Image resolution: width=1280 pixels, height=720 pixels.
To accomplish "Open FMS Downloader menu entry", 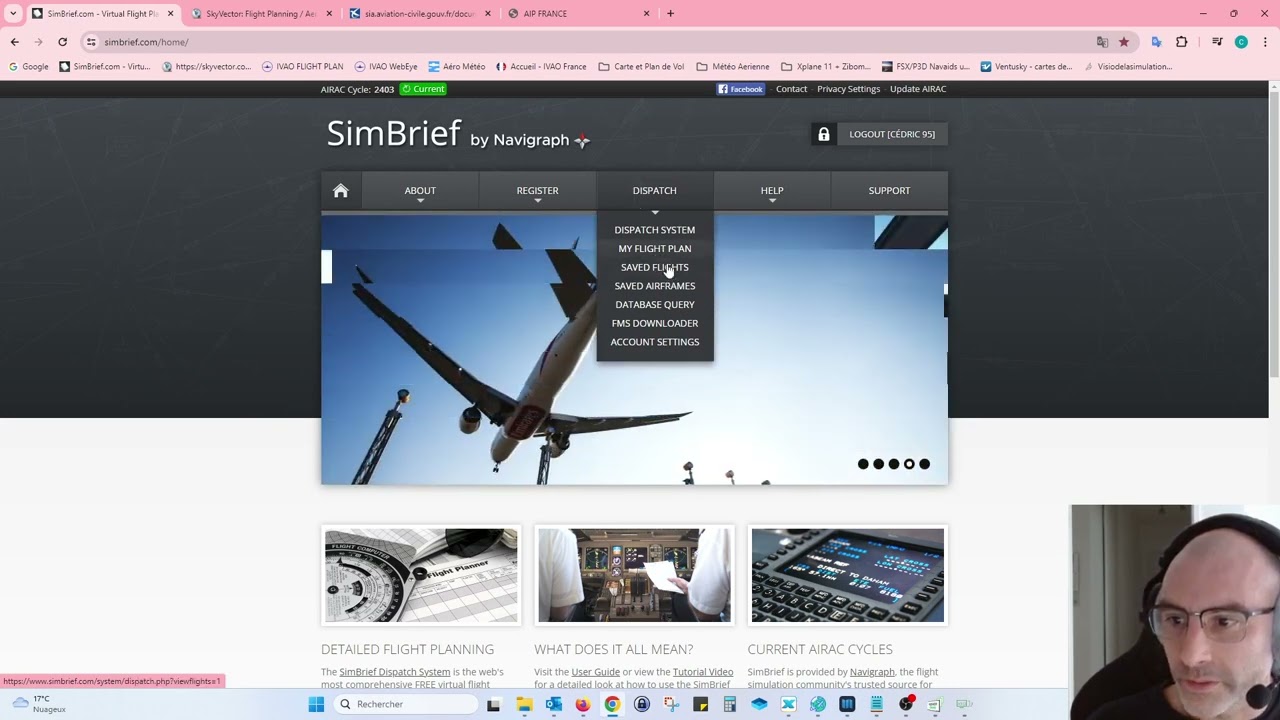I will click(x=655, y=323).
